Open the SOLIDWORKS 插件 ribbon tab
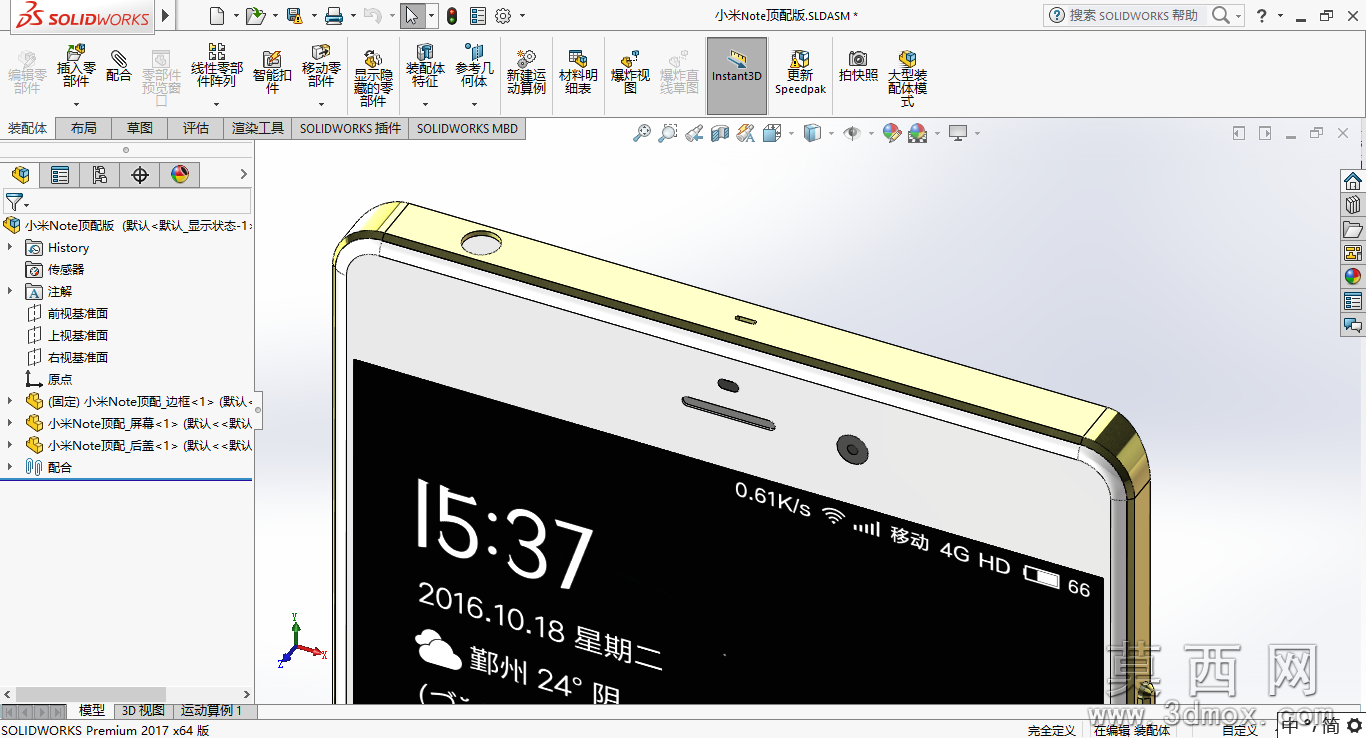Screen dimensions: 1366x738 pos(350,128)
